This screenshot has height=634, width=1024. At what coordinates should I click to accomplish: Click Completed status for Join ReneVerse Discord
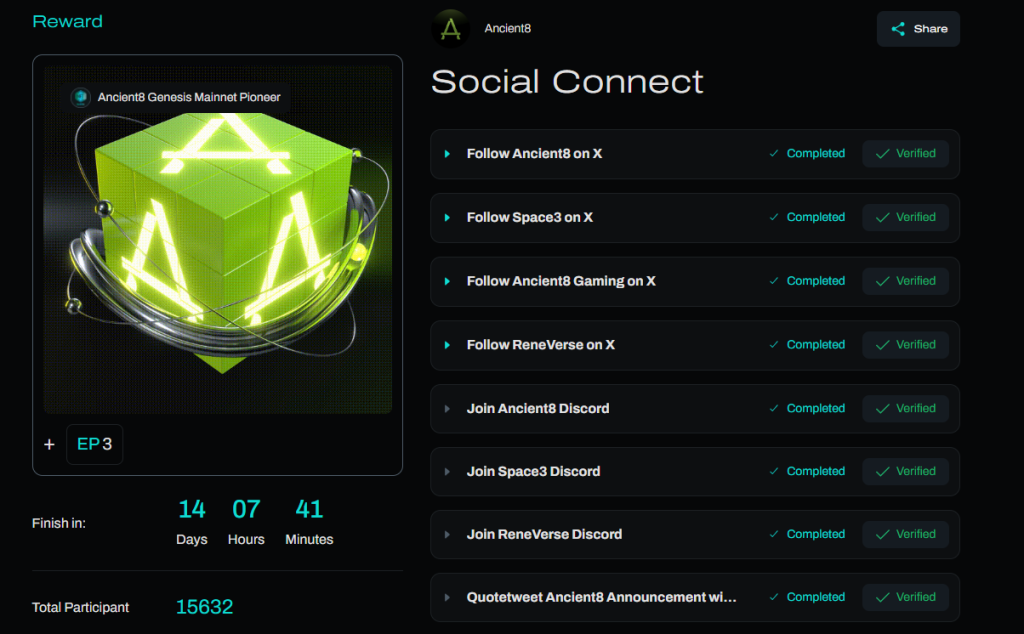(807, 534)
